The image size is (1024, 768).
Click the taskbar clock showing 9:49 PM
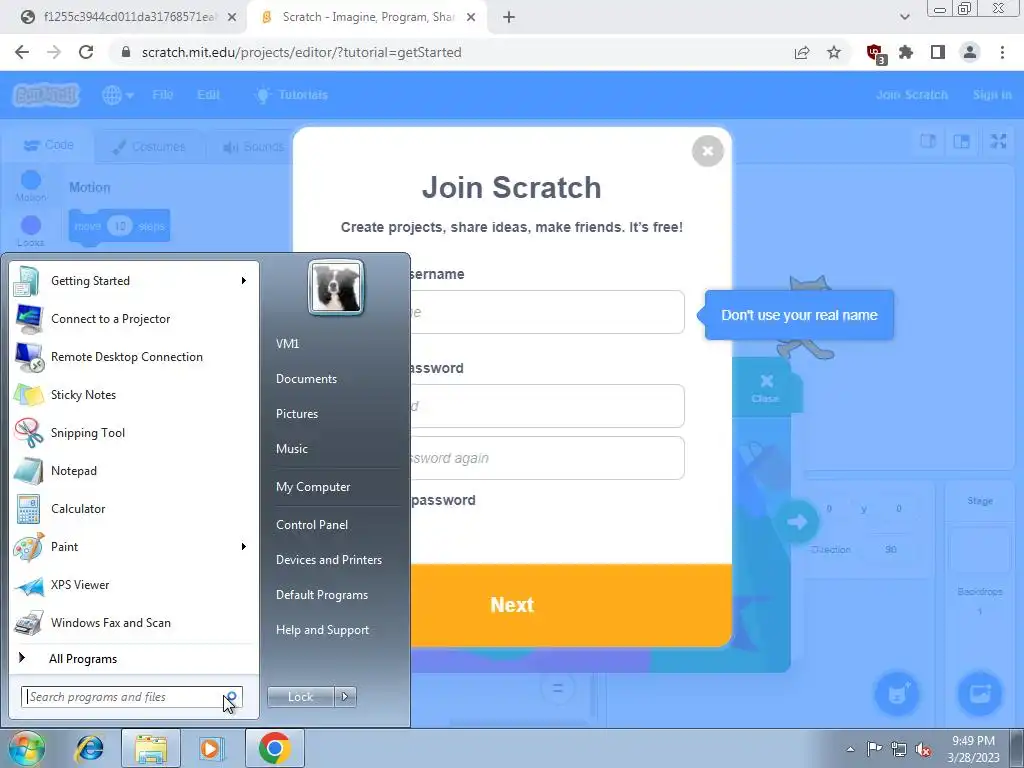(x=973, y=749)
